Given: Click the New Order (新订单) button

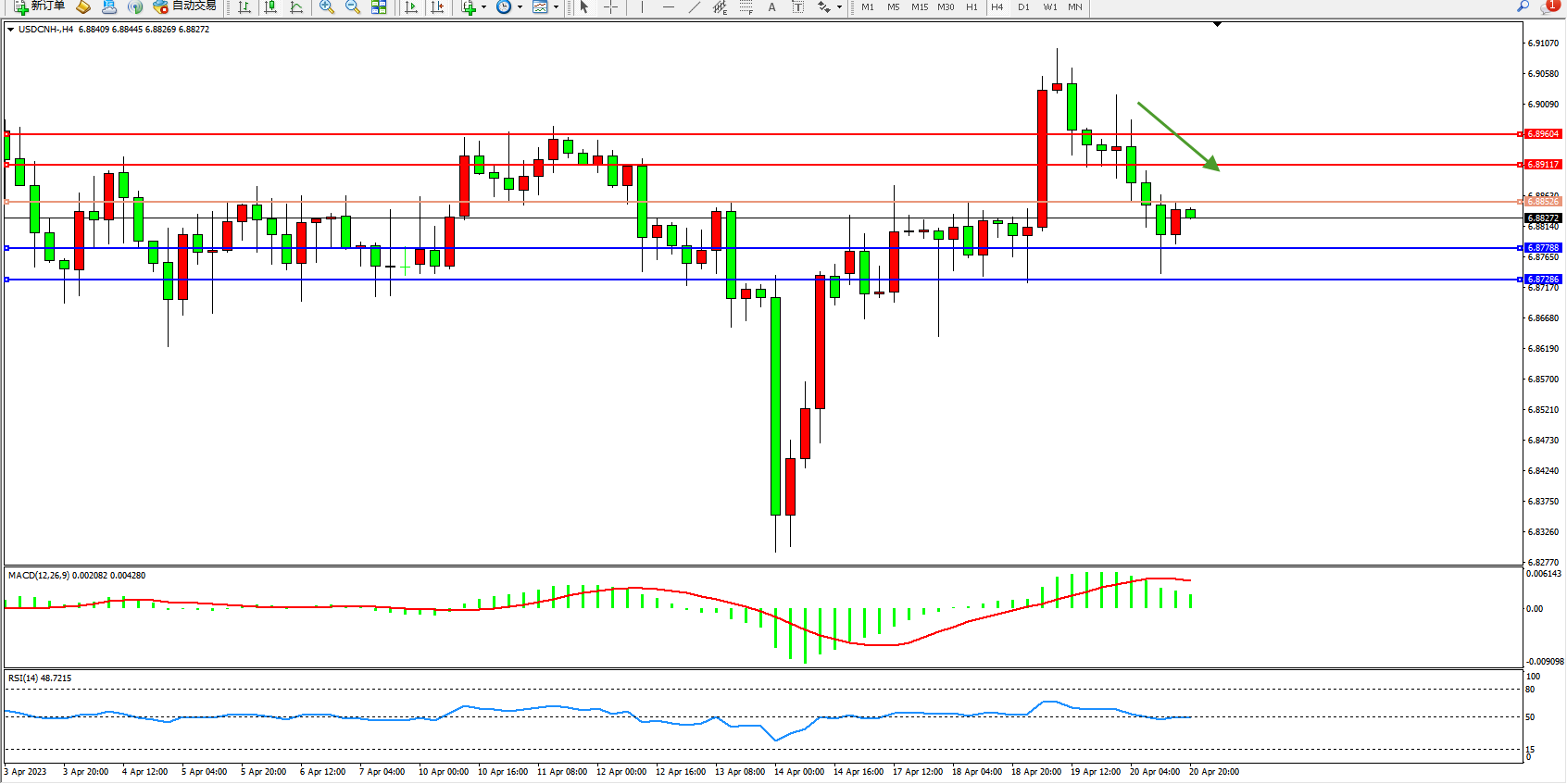Looking at the screenshot, I should (39, 6).
